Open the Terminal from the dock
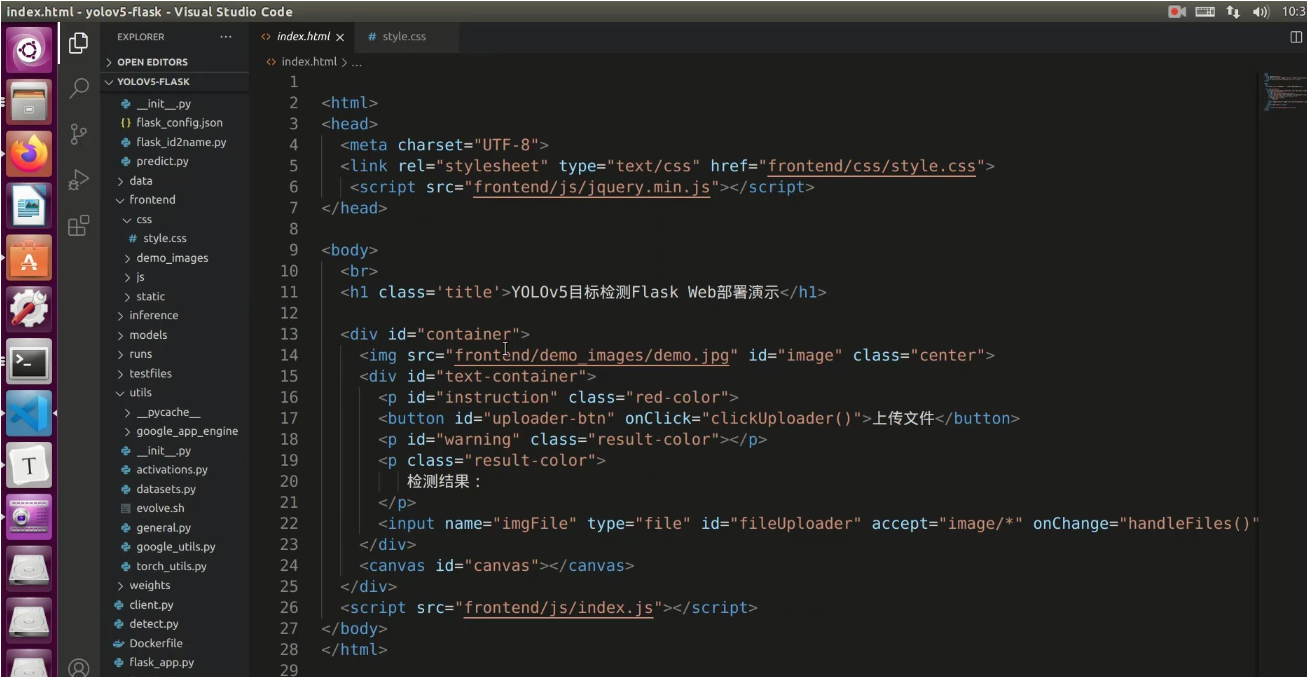The height and width of the screenshot is (677, 1307). [x=29, y=362]
